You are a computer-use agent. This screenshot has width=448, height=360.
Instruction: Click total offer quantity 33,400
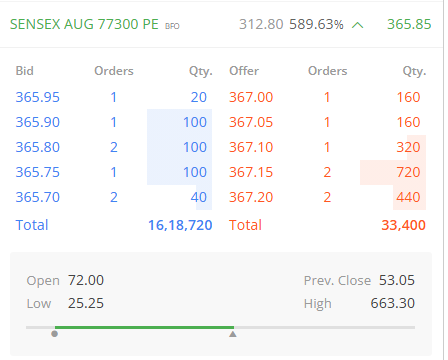point(404,225)
